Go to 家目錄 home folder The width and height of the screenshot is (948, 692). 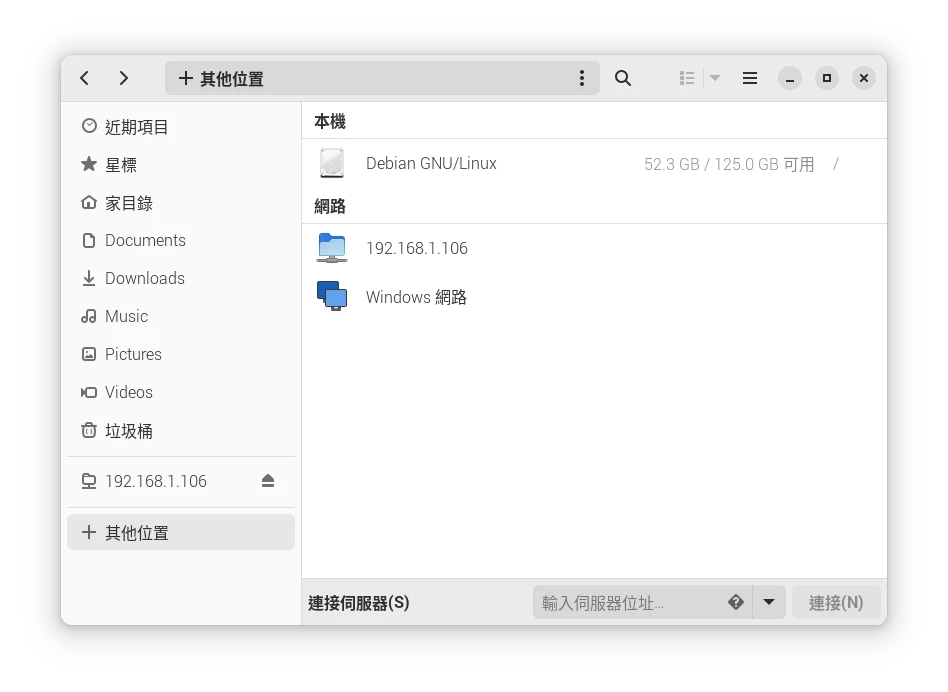coord(128,203)
